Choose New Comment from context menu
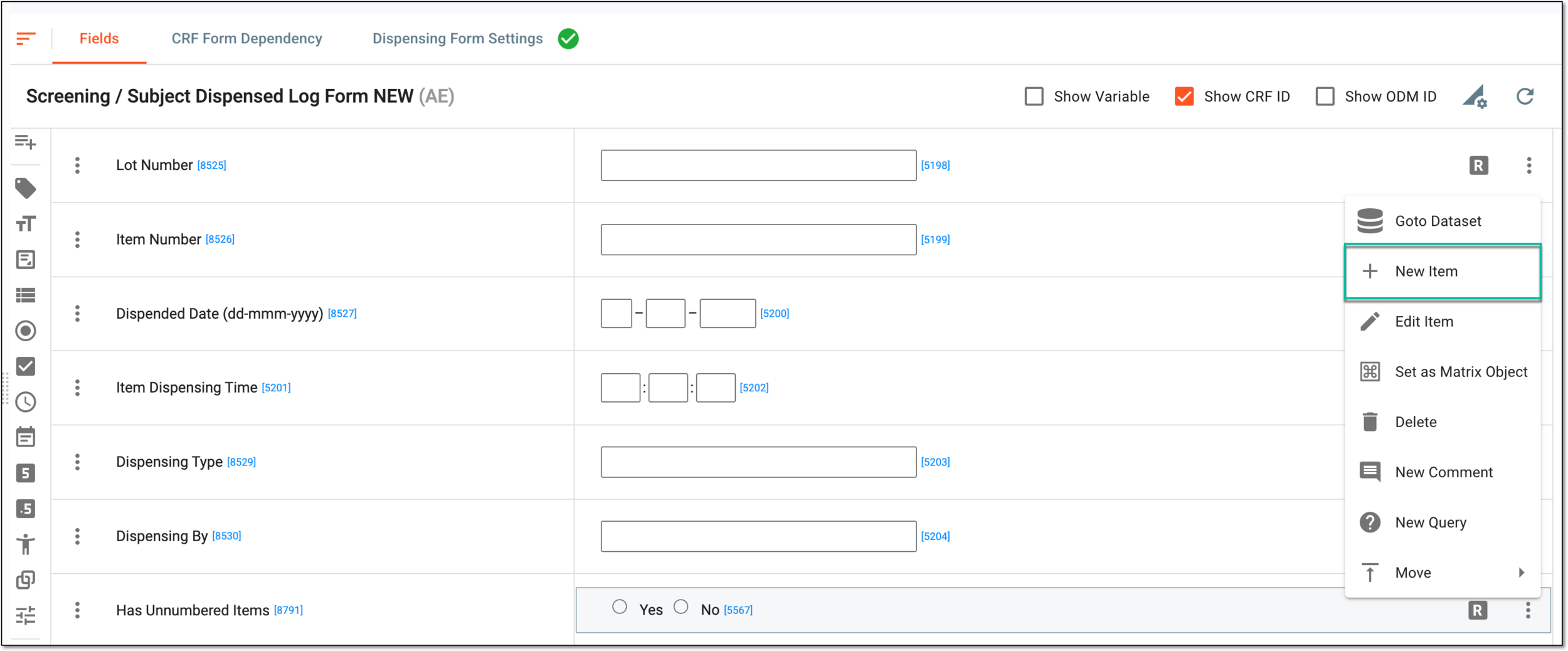Screen dimensions: 1568x651 [x=1443, y=472]
